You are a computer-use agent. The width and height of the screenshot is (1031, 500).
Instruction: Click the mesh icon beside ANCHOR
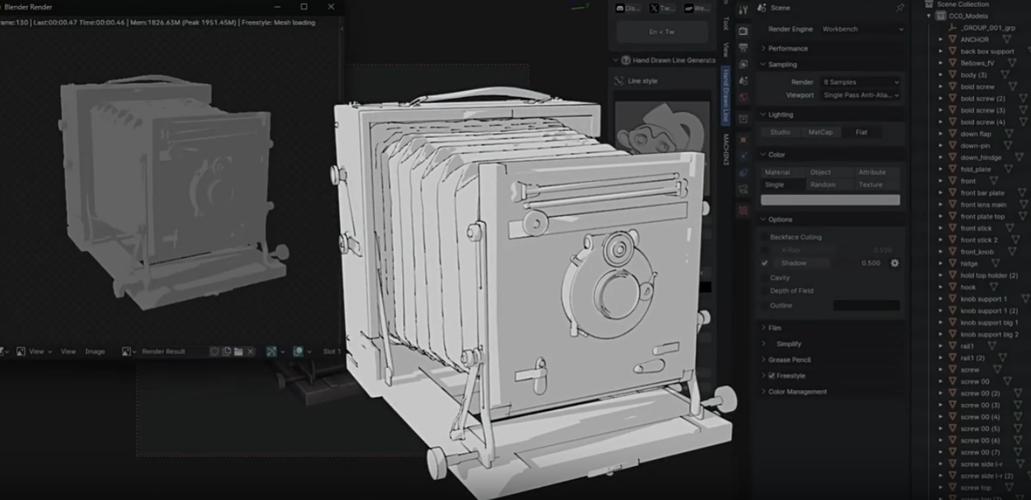click(1007, 39)
